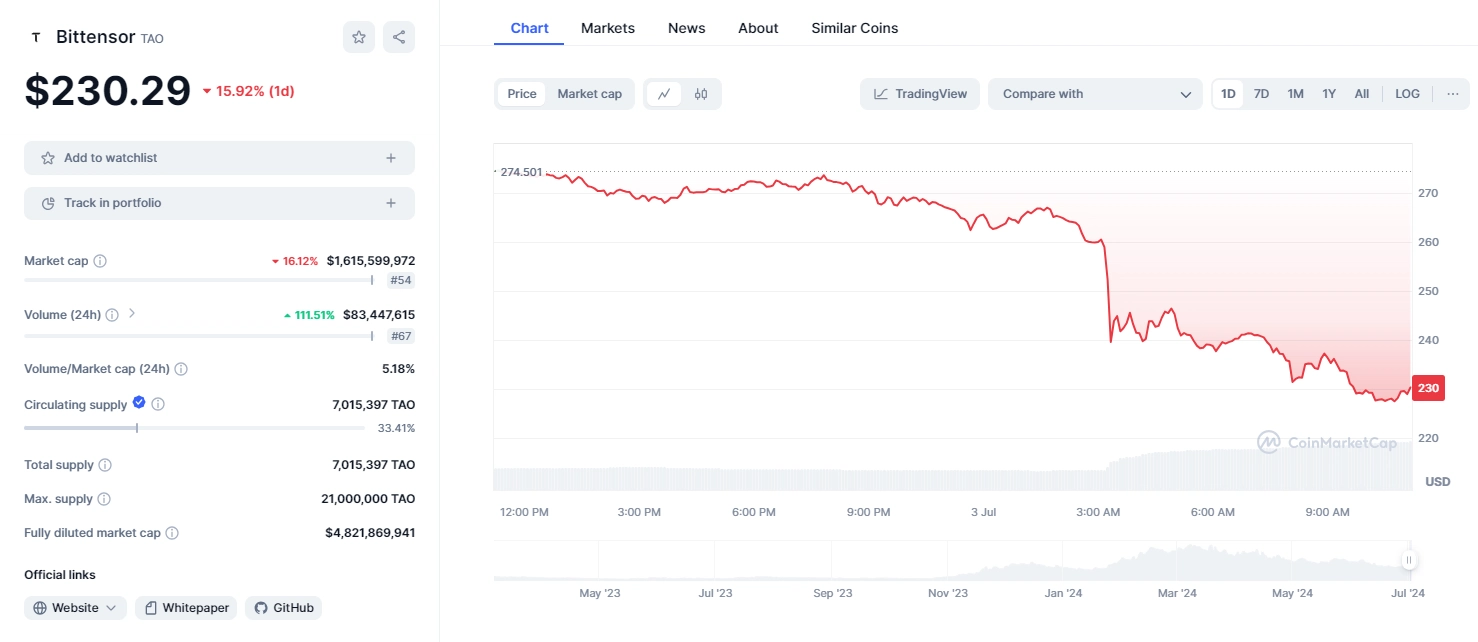Select the All time range
The width and height of the screenshot is (1478, 642).
[x=1362, y=94]
